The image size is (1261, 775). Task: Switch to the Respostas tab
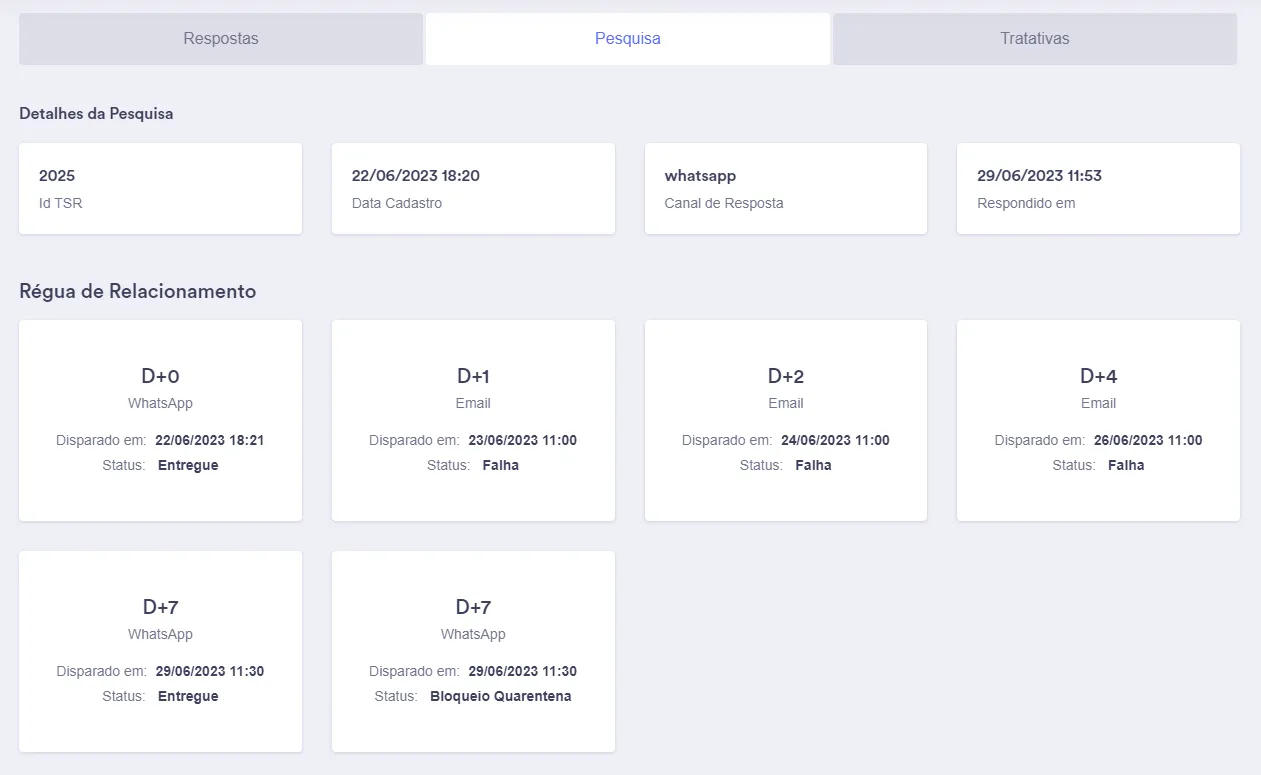point(221,39)
